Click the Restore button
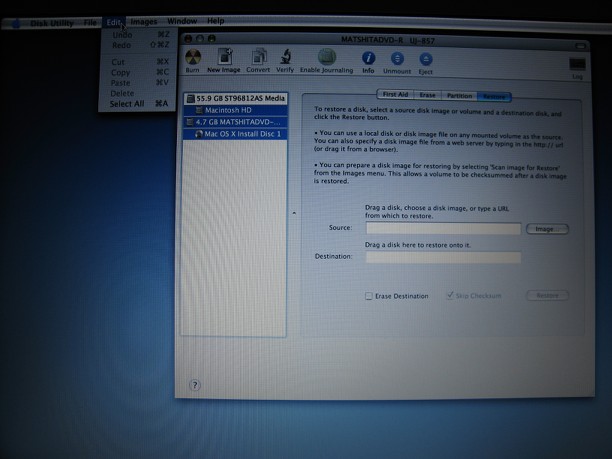 tap(547, 296)
